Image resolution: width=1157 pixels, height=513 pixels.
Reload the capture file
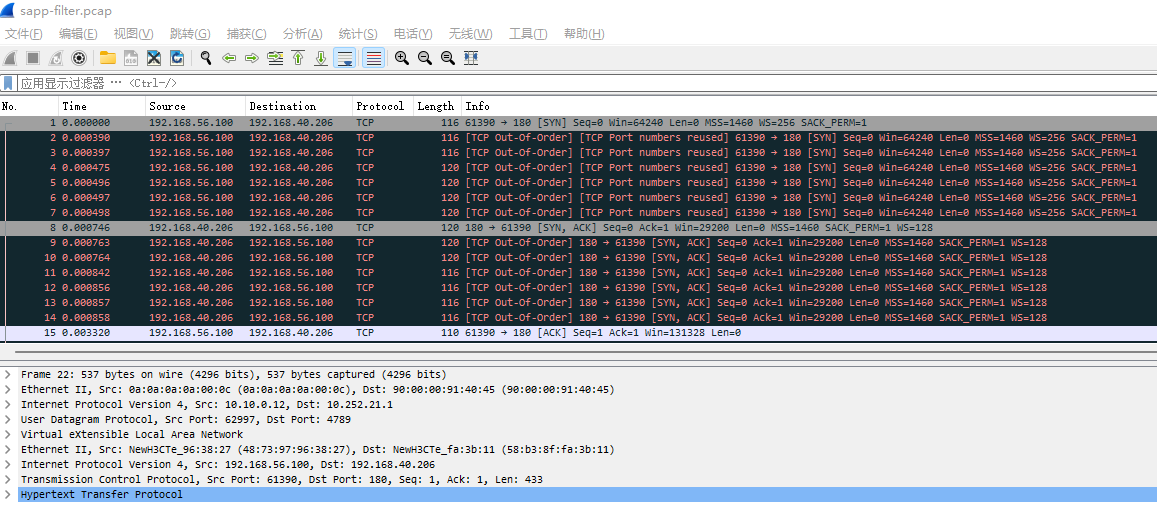(x=177, y=58)
